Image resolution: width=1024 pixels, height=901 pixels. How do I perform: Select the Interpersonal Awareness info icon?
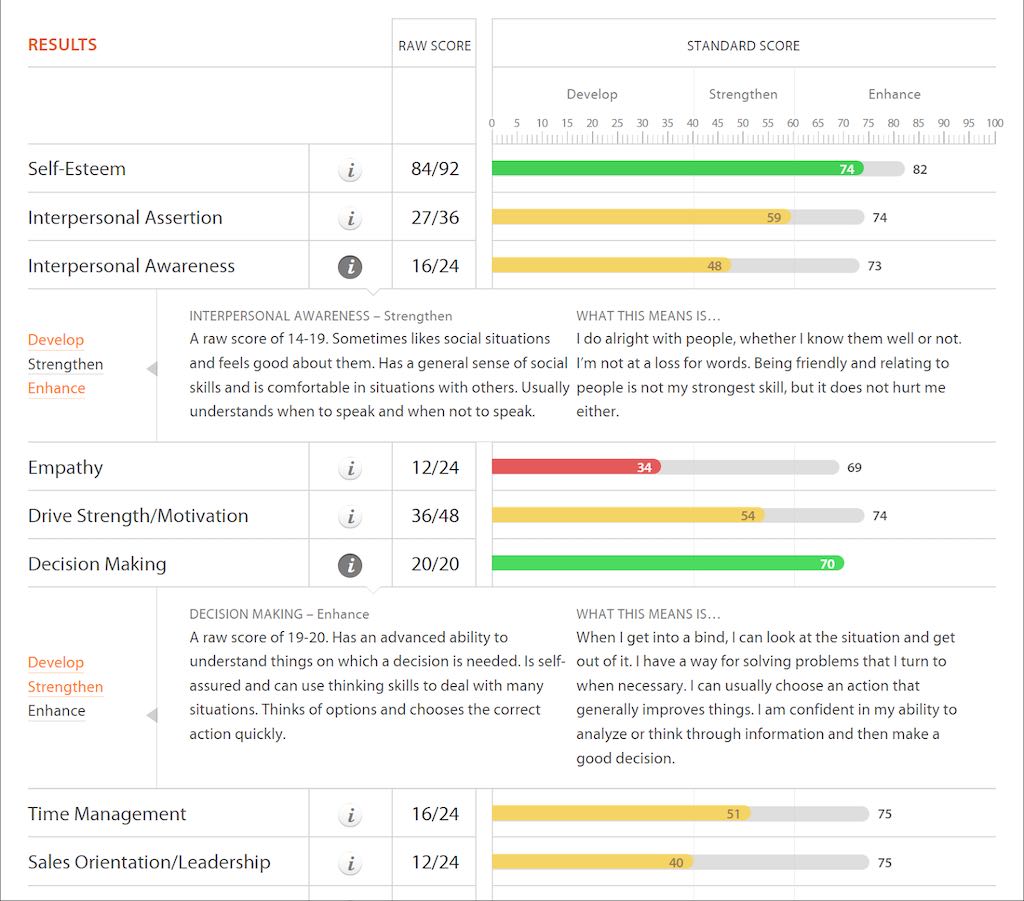click(350, 266)
